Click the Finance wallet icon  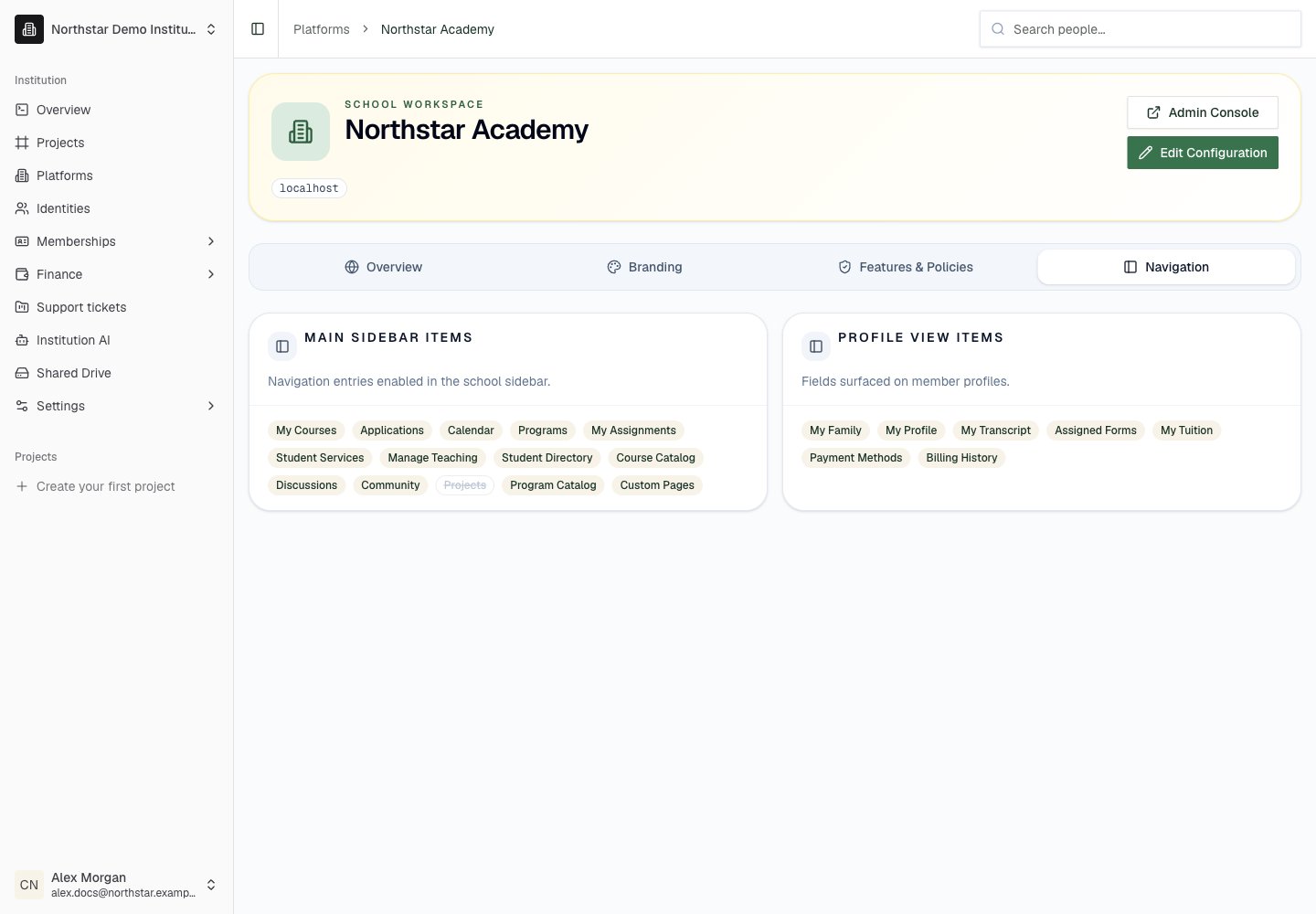coord(22,274)
